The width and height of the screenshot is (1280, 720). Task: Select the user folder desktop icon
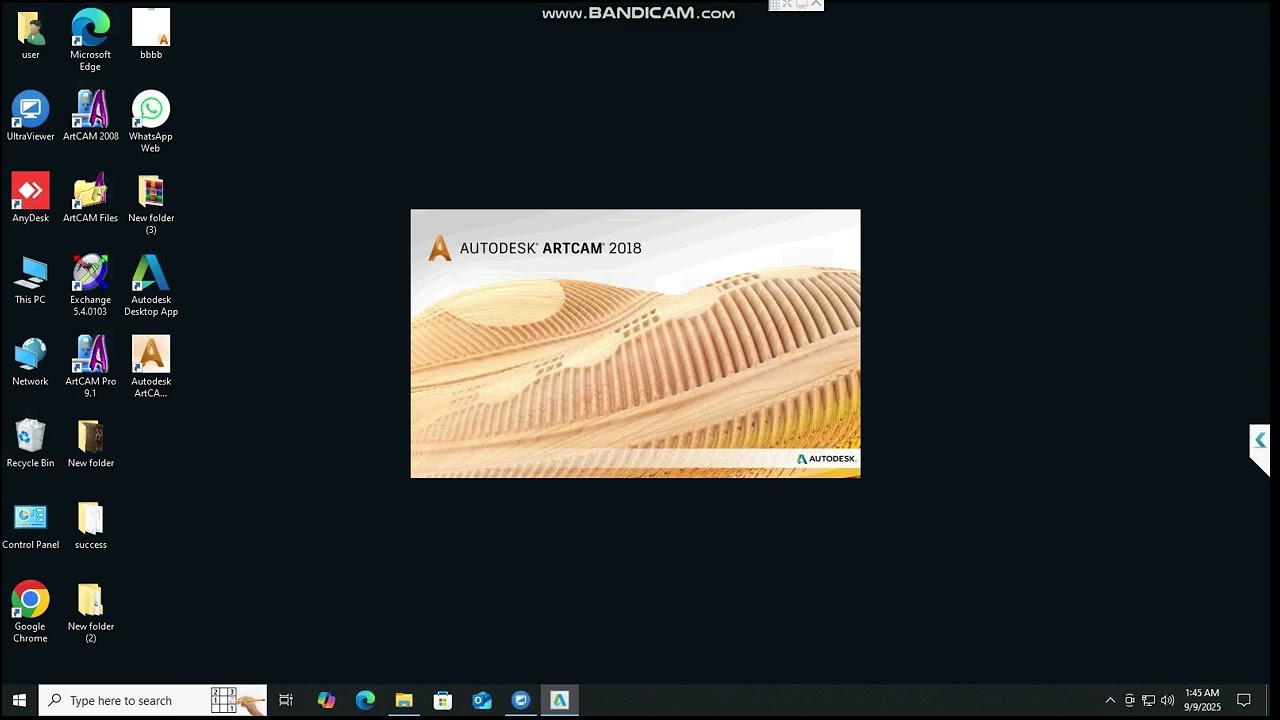30,34
